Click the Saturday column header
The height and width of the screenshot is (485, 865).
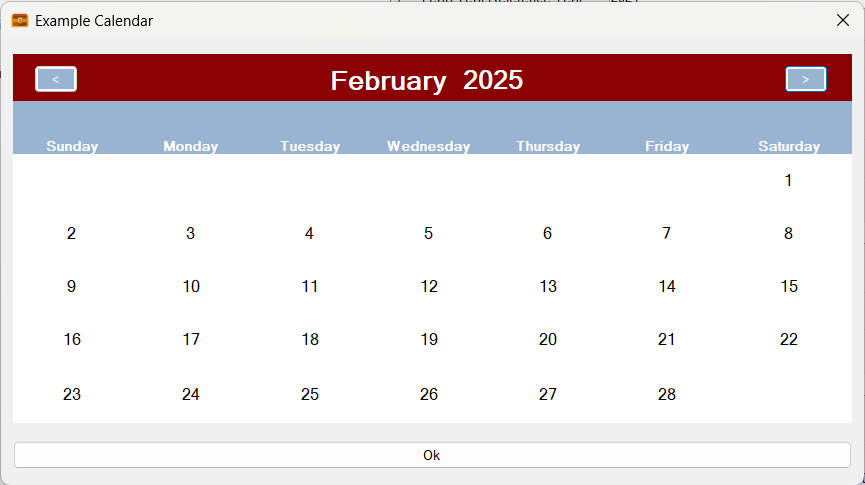tap(788, 146)
